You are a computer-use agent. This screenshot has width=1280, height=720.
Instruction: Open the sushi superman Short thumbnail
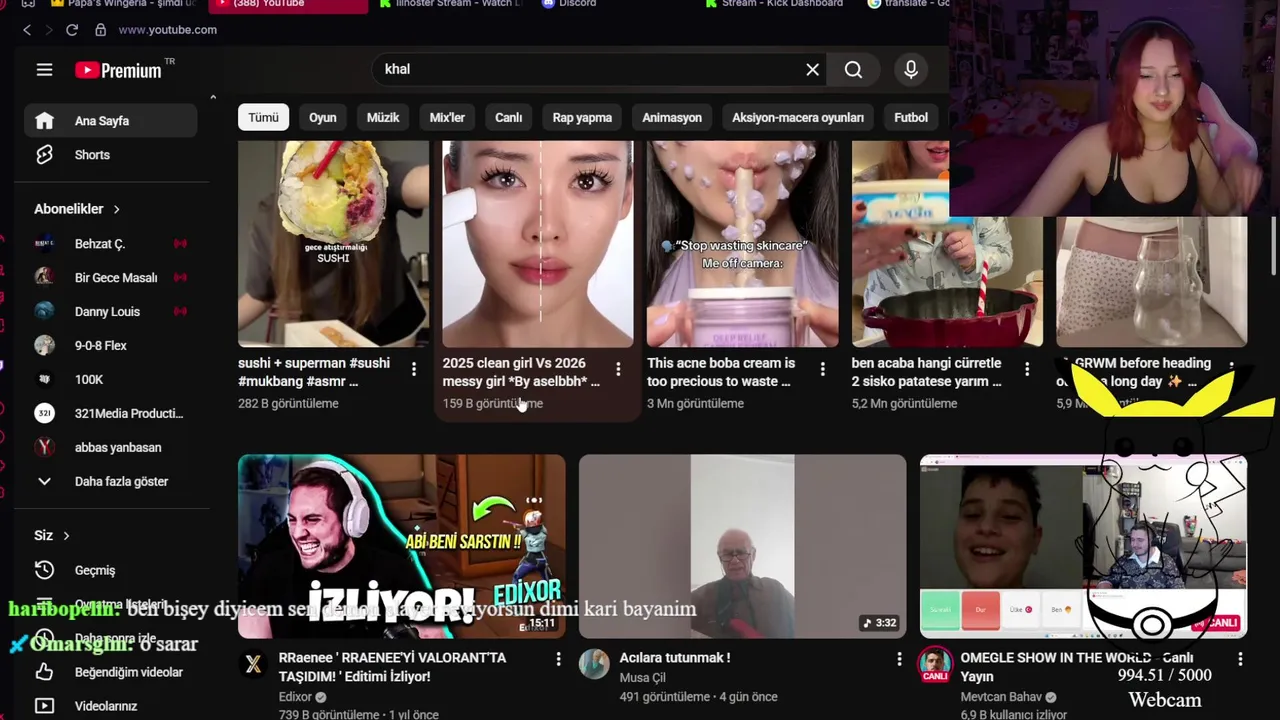333,243
